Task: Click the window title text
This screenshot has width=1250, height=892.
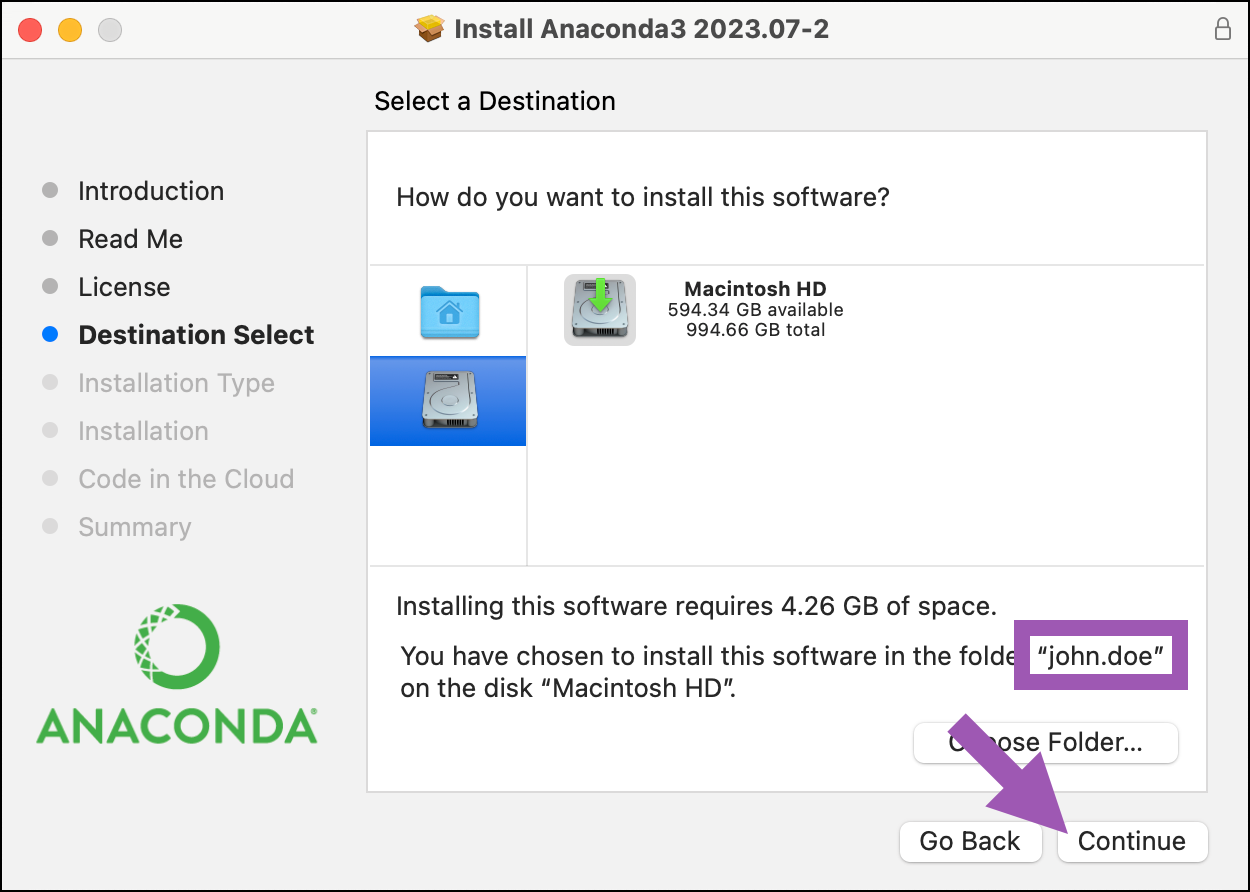Action: (641, 29)
